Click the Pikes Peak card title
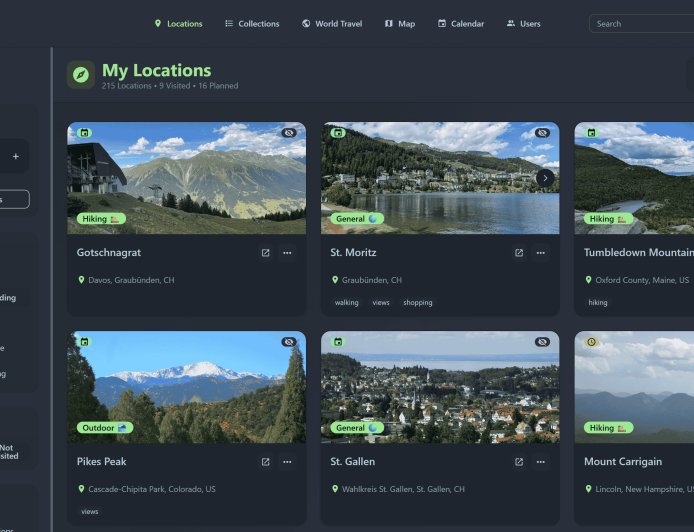Image resolution: width=694 pixels, height=532 pixels. point(101,462)
